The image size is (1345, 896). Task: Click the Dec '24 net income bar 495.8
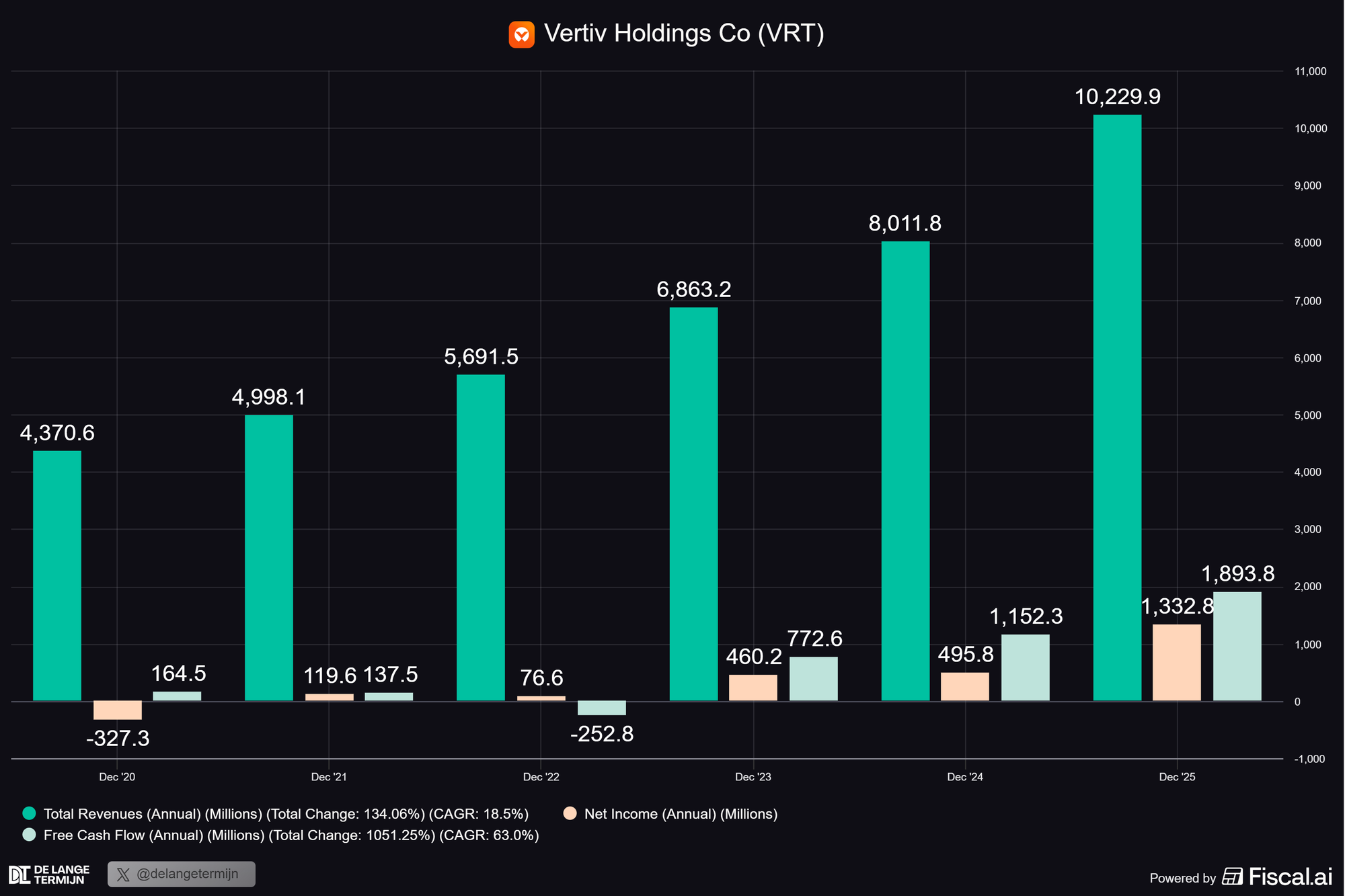(x=964, y=686)
